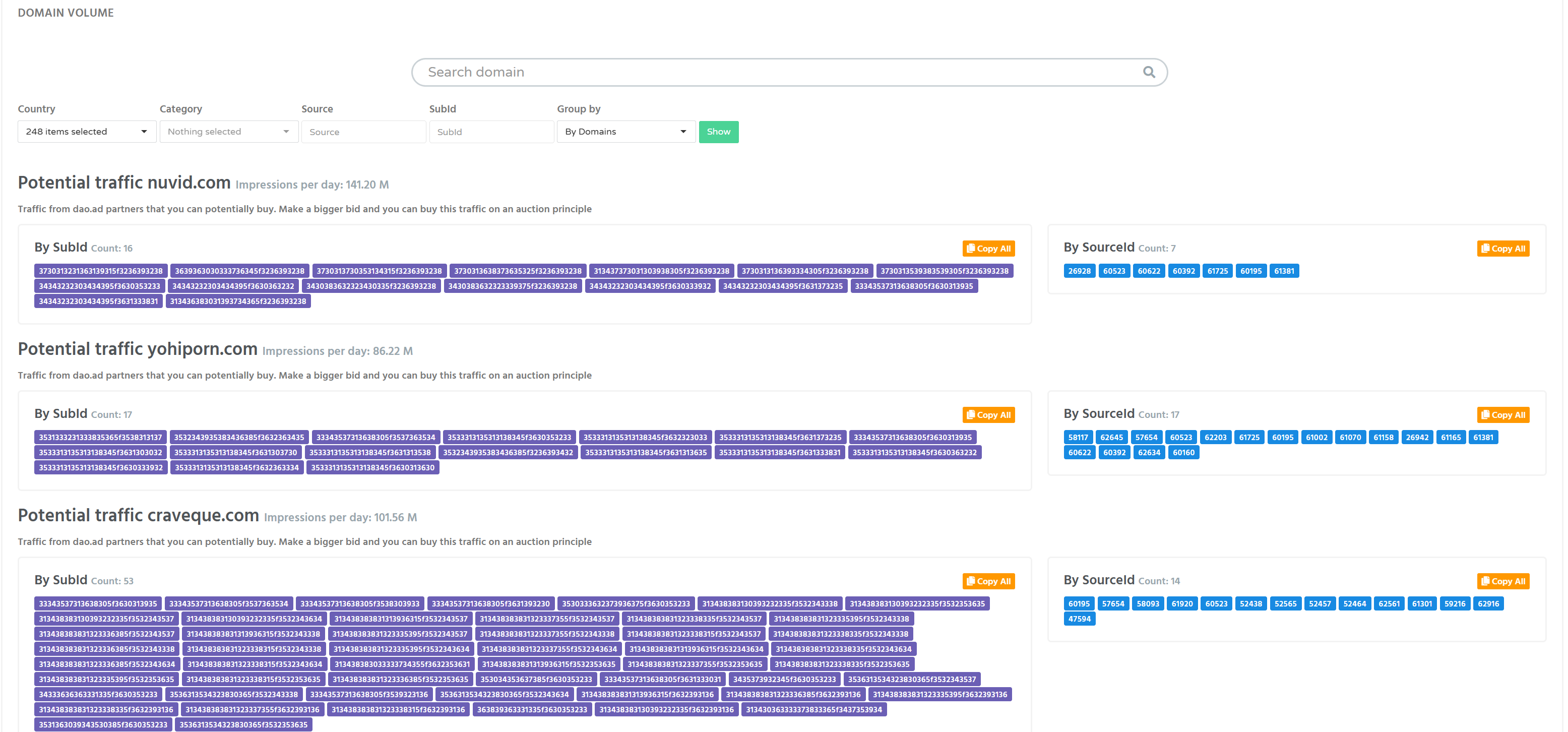Viewport: 1568px width, 732px height.
Task: Pick SourceId tag 61158
Action: click(1383, 437)
